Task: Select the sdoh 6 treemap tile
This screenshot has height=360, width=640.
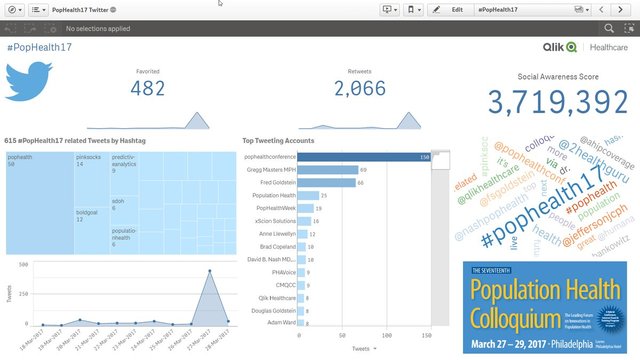Action: click(124, 211)
